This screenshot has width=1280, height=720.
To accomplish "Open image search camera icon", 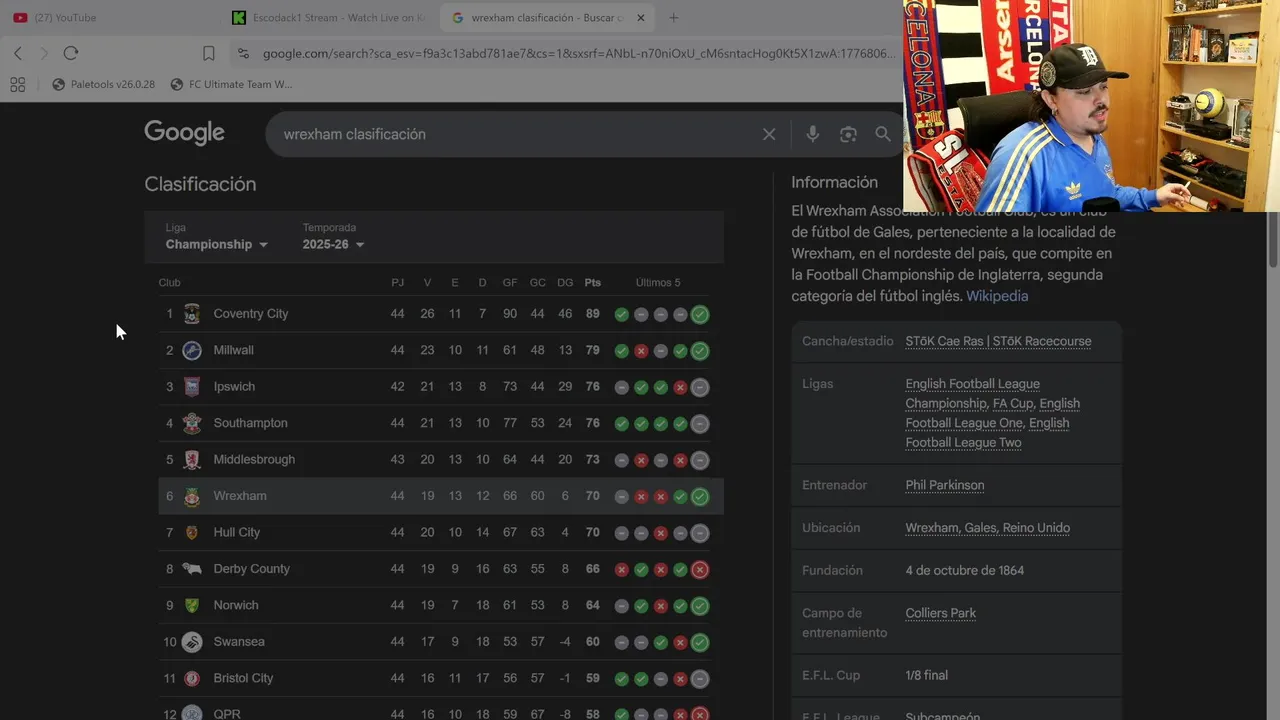I will 848,134.
